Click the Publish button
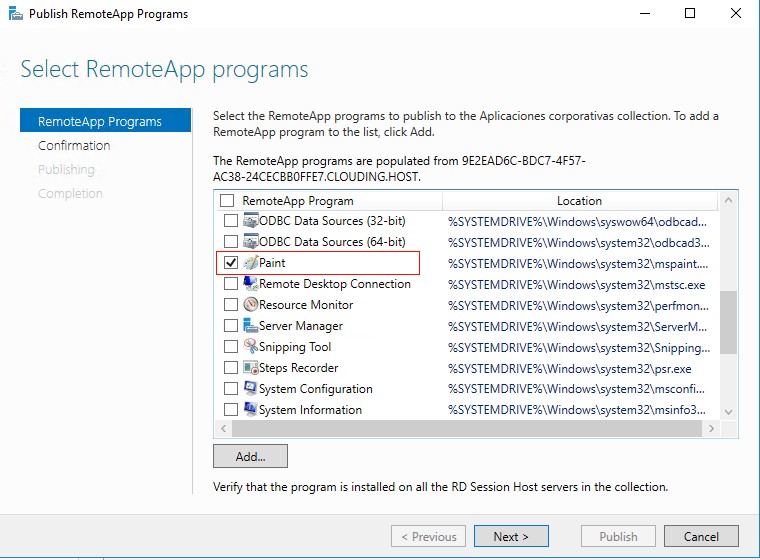Image resolution: width=760 pixels, height=560 pixels. (x=618, y=536)
